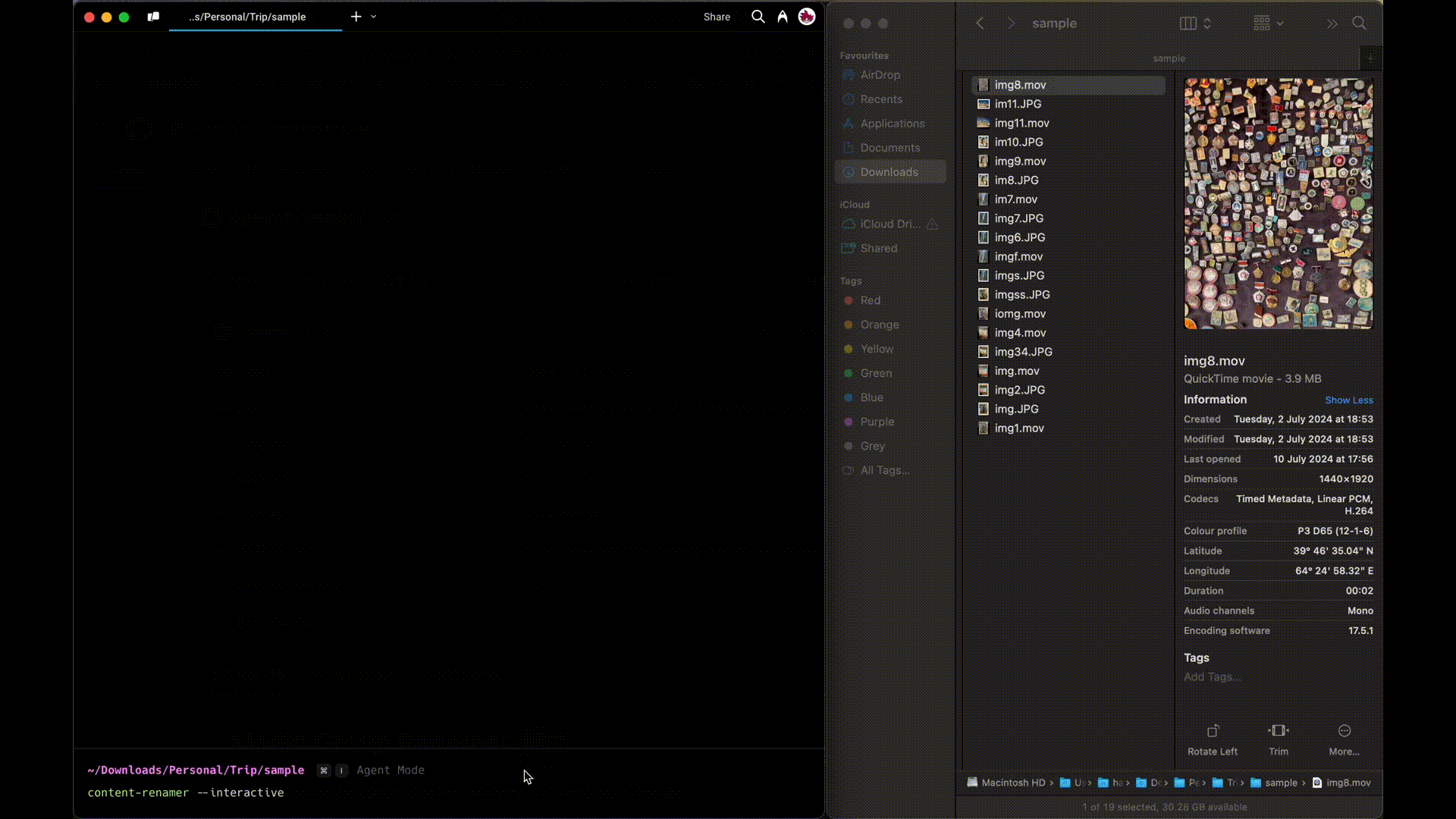This screenshot has width=1456, height=819.
Task: Click the user avatar in terminal header
Action: [807, 17]
